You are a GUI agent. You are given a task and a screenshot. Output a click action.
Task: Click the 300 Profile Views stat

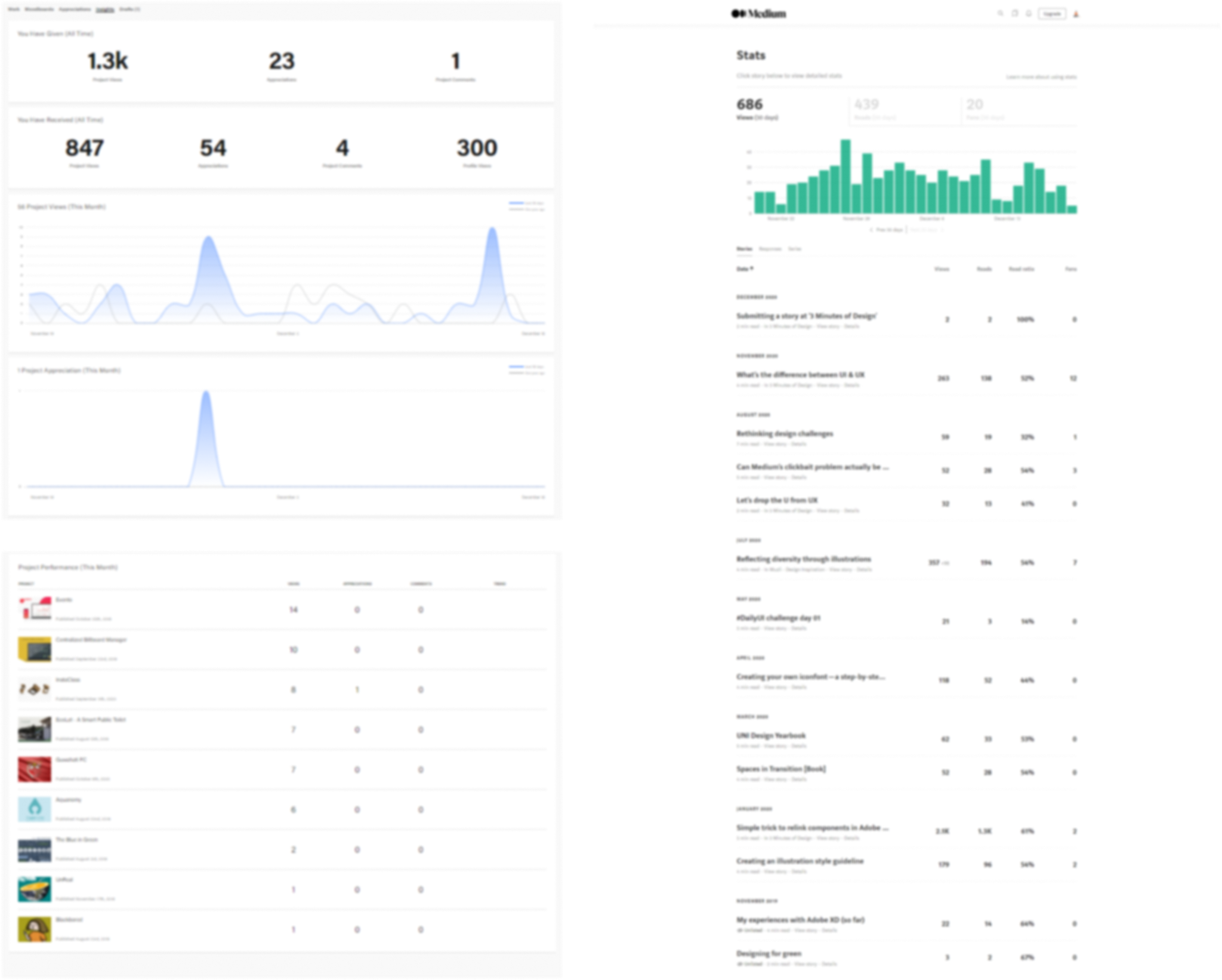pos(477,152)
